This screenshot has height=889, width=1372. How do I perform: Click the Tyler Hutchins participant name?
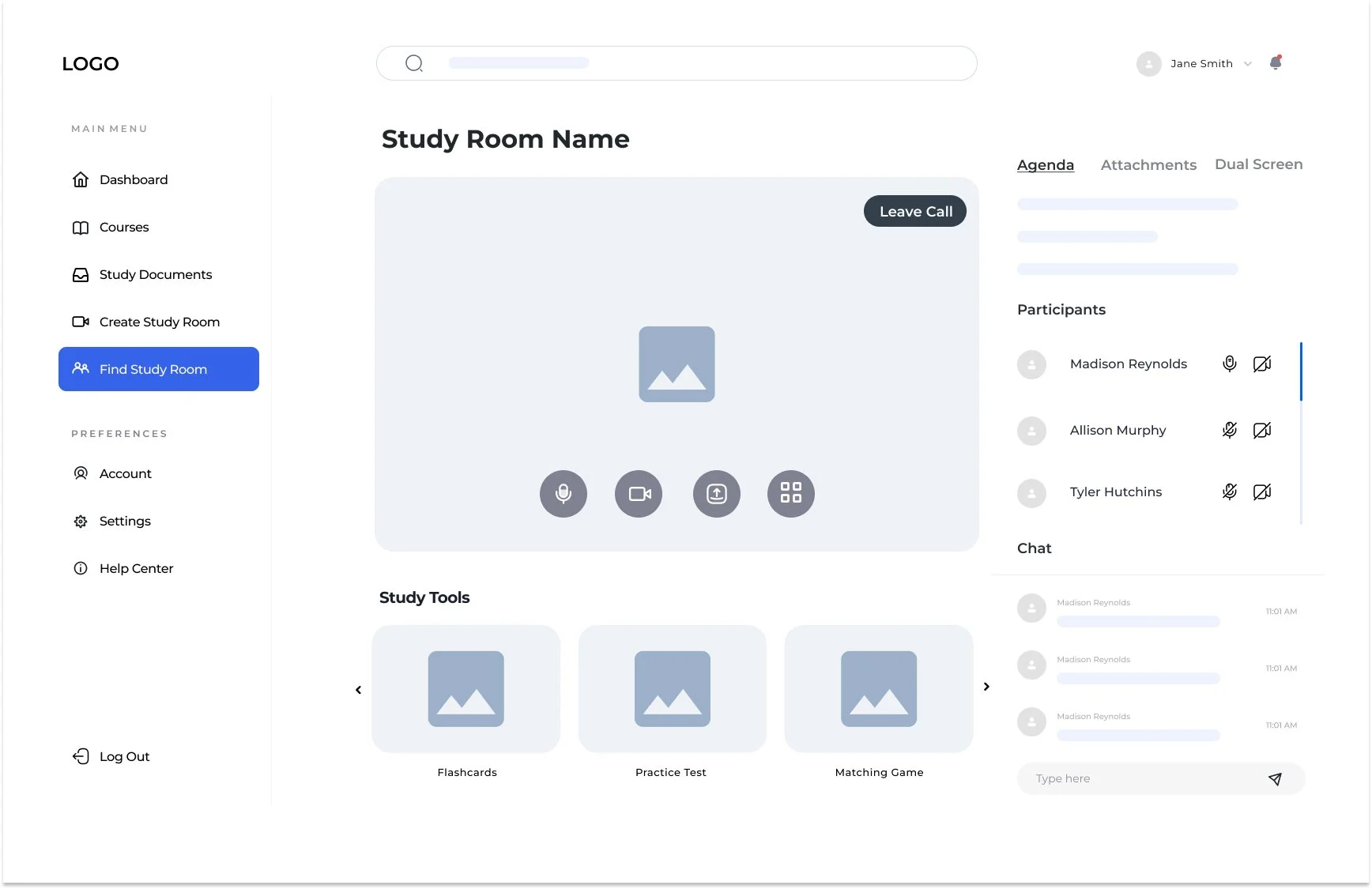[x=1116, y=492]
